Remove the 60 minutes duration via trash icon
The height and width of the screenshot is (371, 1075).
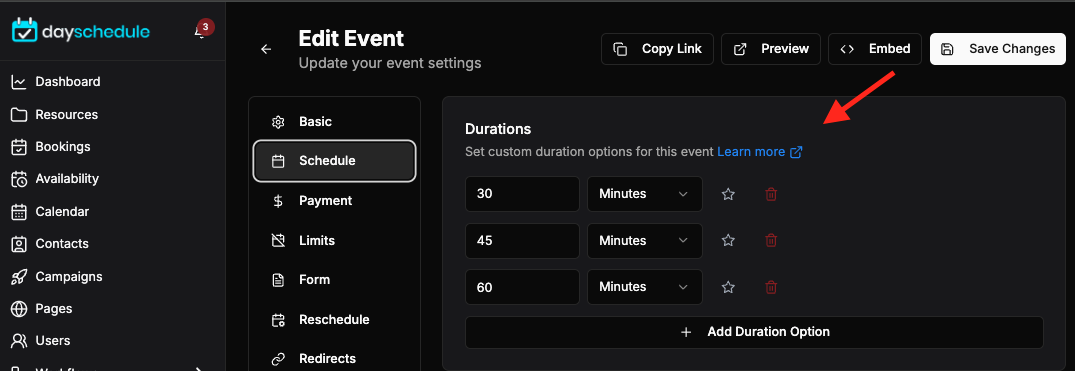pyautogui.click(x=771, y=287)
